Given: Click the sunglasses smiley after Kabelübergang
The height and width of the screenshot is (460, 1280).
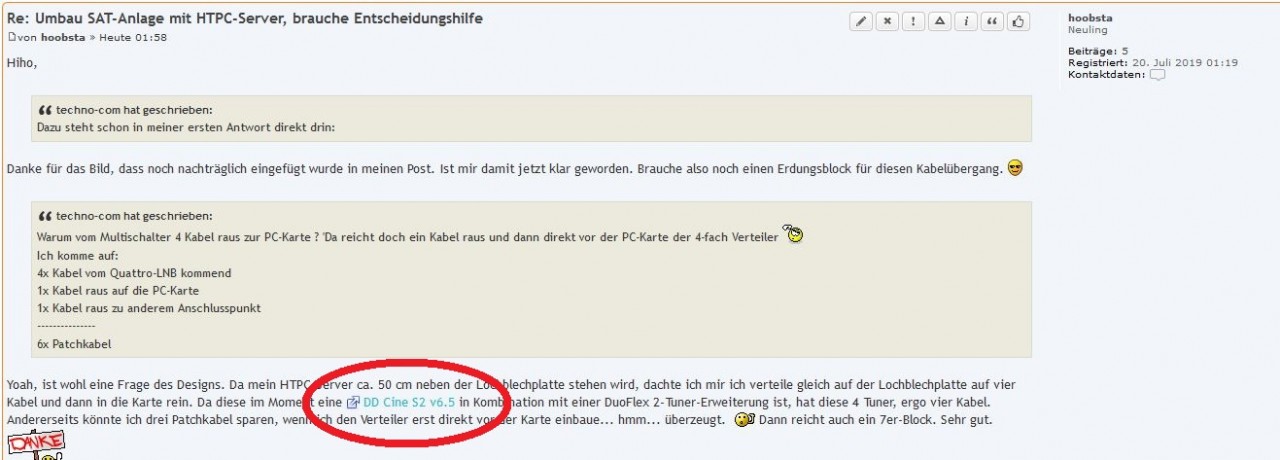Looking at the screenshot, I should click(1015, 167).
